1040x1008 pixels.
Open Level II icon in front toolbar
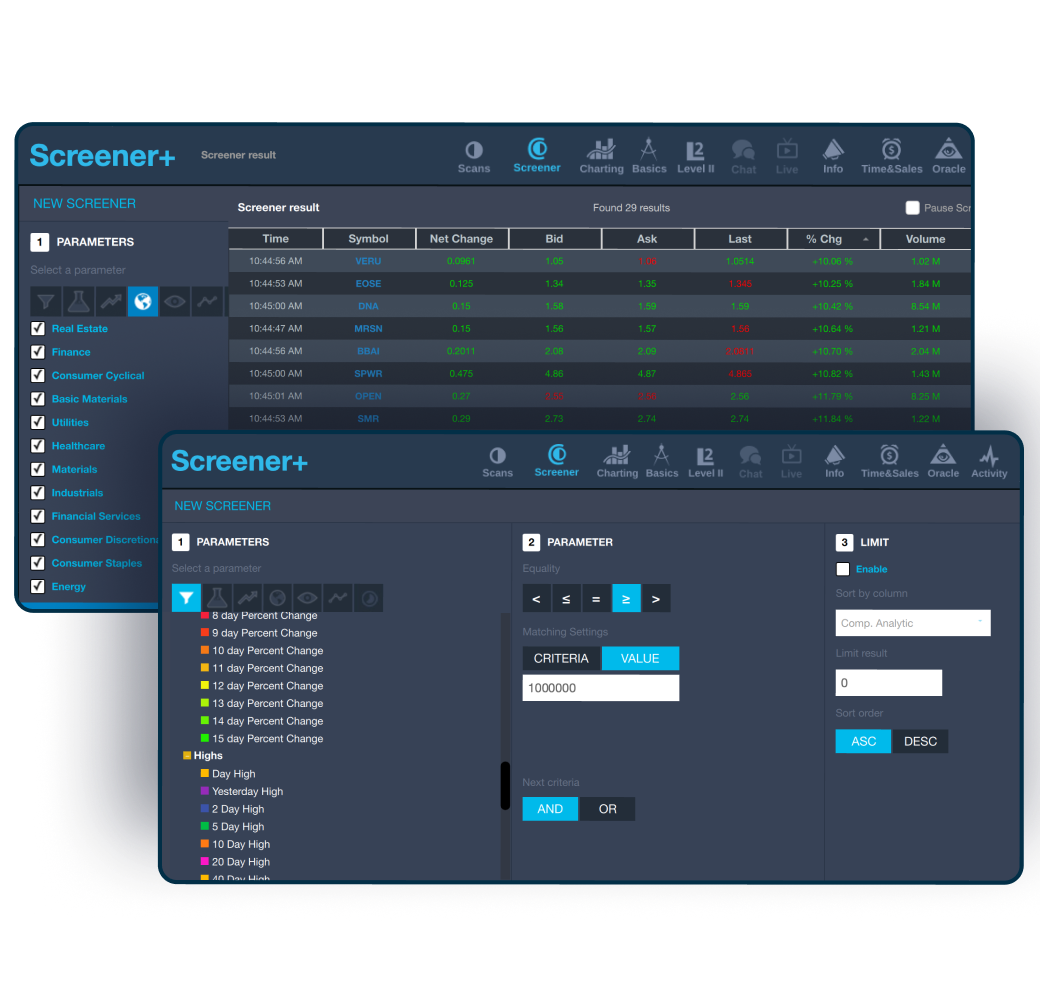tap(705, 460)
